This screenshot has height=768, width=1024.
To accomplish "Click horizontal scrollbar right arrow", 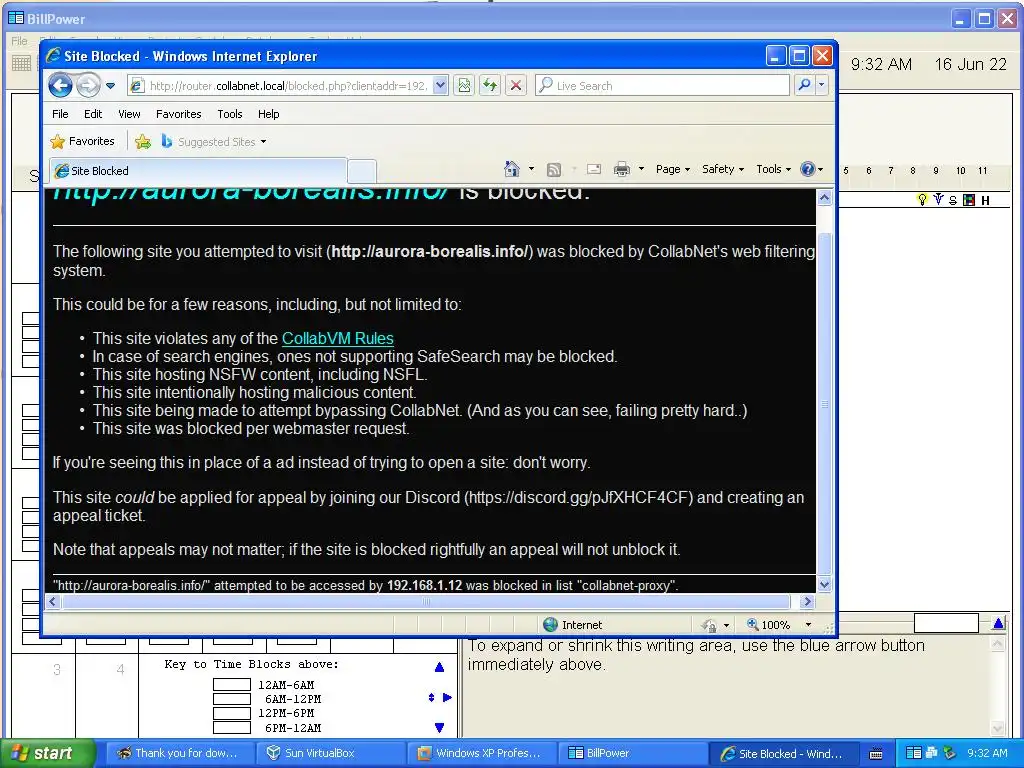I will tap(807, 601).
